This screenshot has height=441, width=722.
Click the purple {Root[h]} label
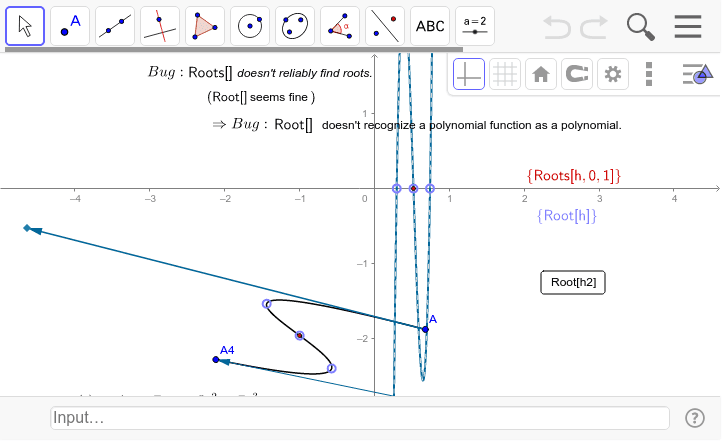click(567, 215)
